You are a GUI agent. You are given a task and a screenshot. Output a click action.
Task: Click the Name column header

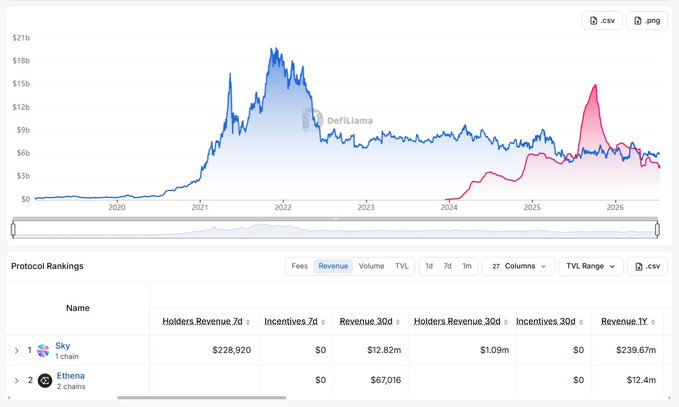[78, 308]
